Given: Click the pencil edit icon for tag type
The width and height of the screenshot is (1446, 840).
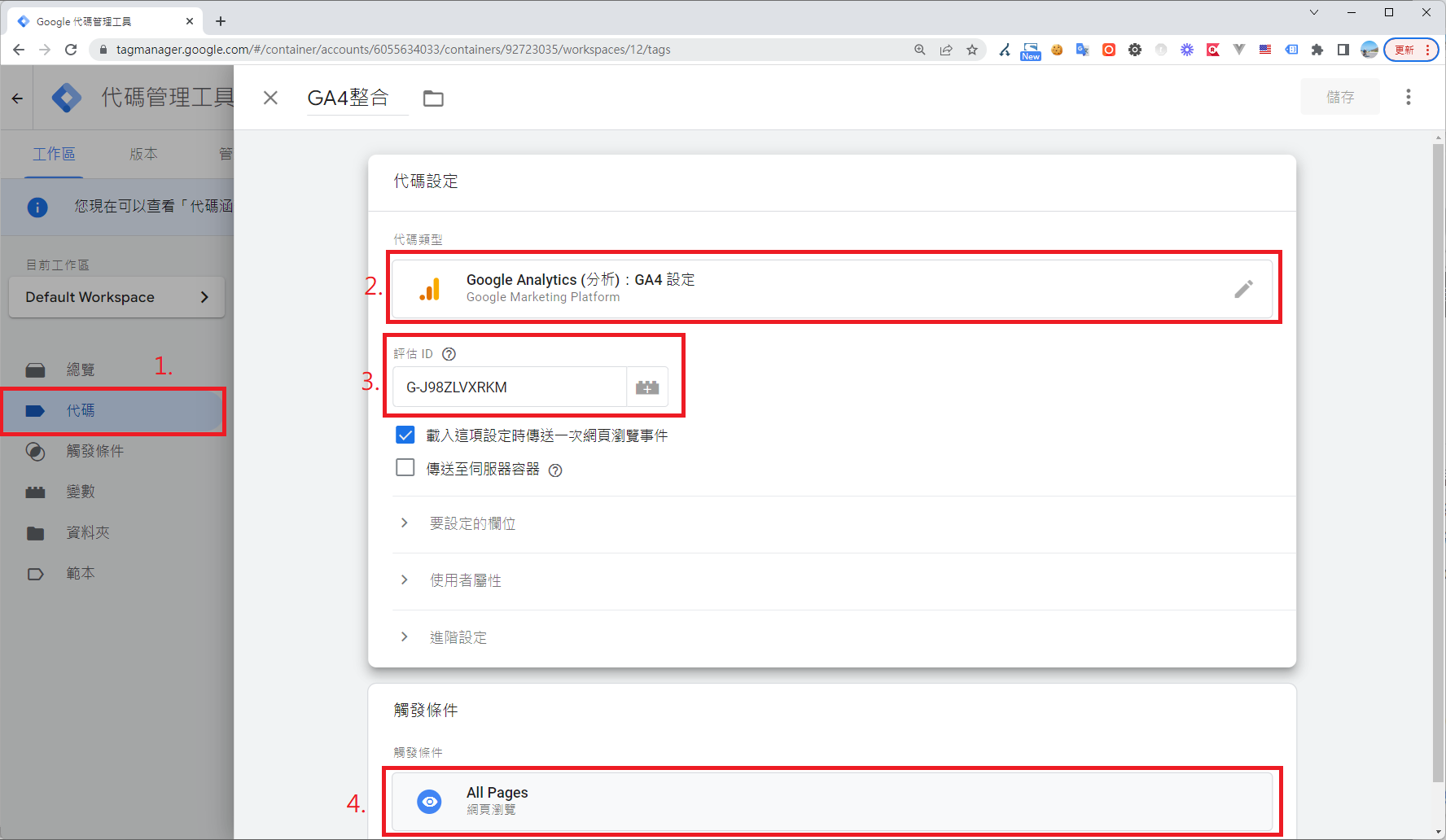Looking at the screenshot, I should click(1242, 289).
